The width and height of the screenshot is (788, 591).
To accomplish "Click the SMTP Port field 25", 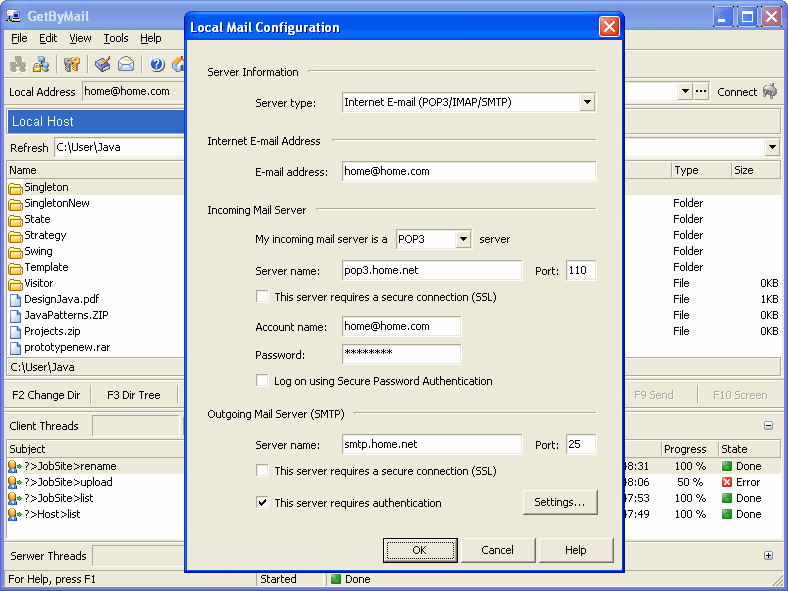I will pyautogui.click(x=581, y=444).
